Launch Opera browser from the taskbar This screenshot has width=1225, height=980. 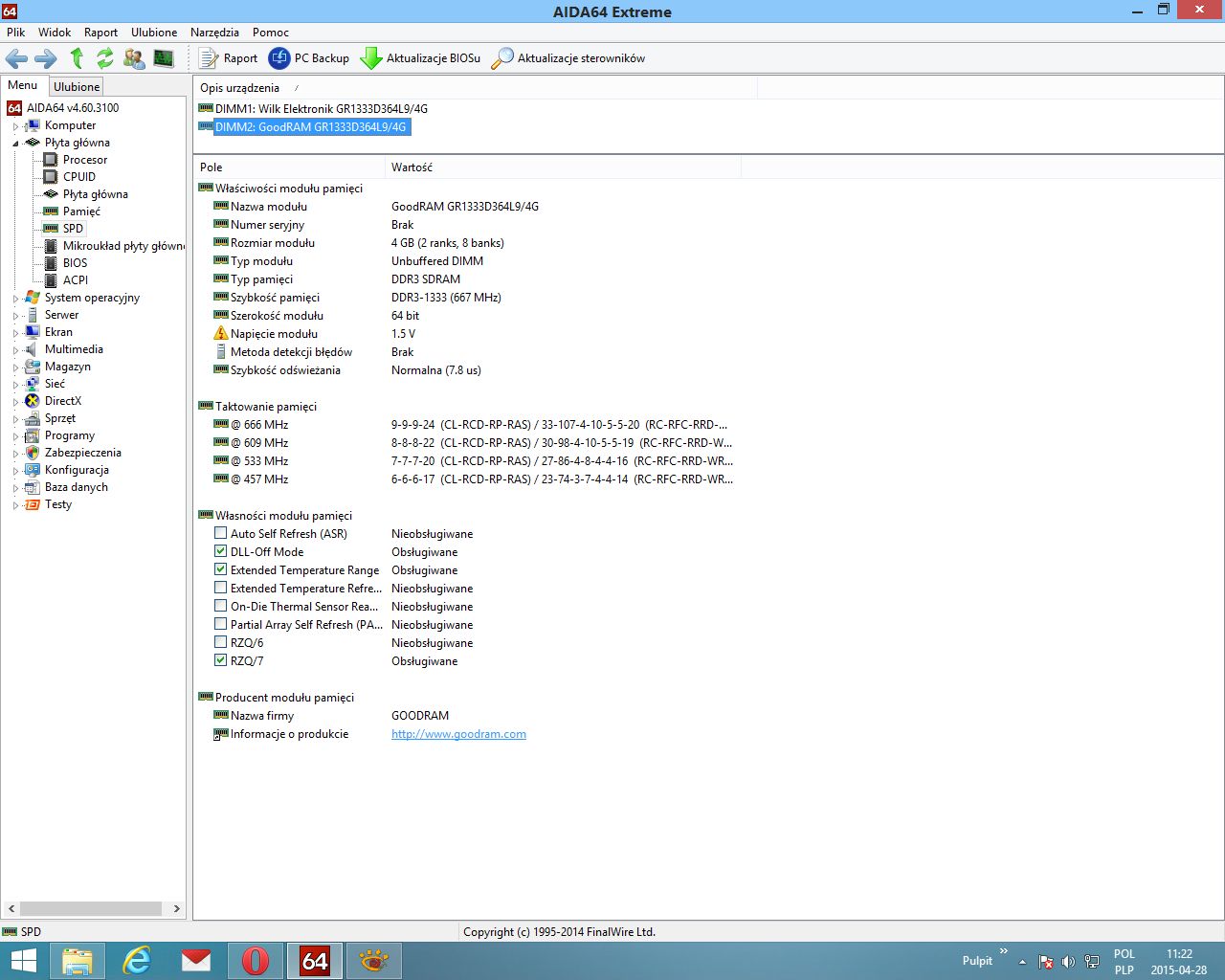[x=256, y=961]
